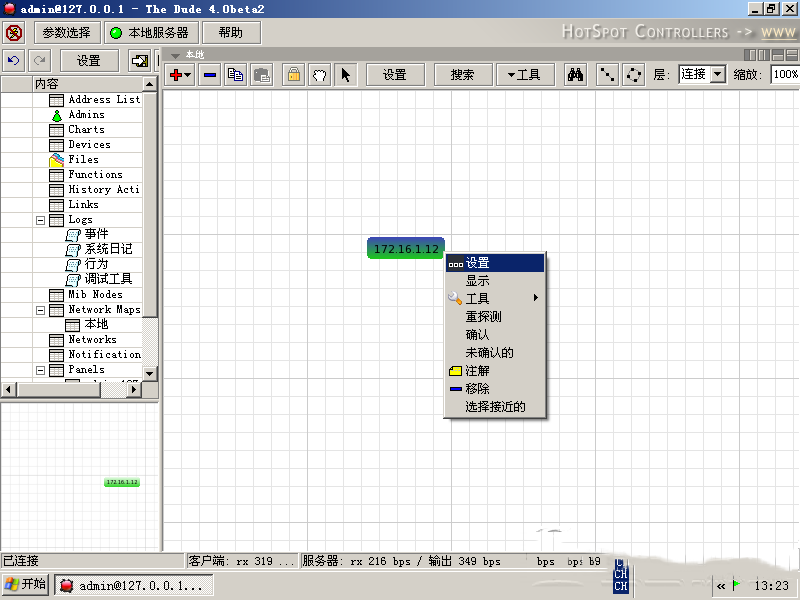Click the tree scrollbar down arrow
The image size is (800, 600).
pos(149,373)
